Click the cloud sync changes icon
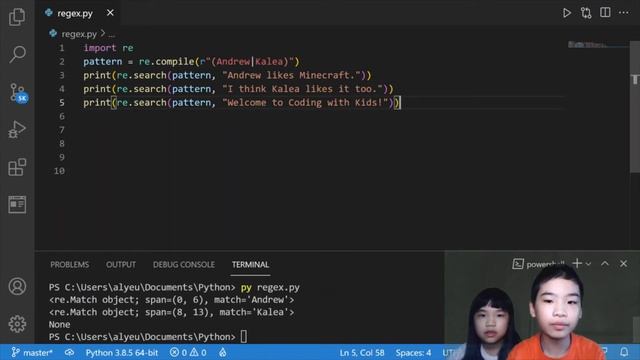640x360 pixels. coord(69,352)
